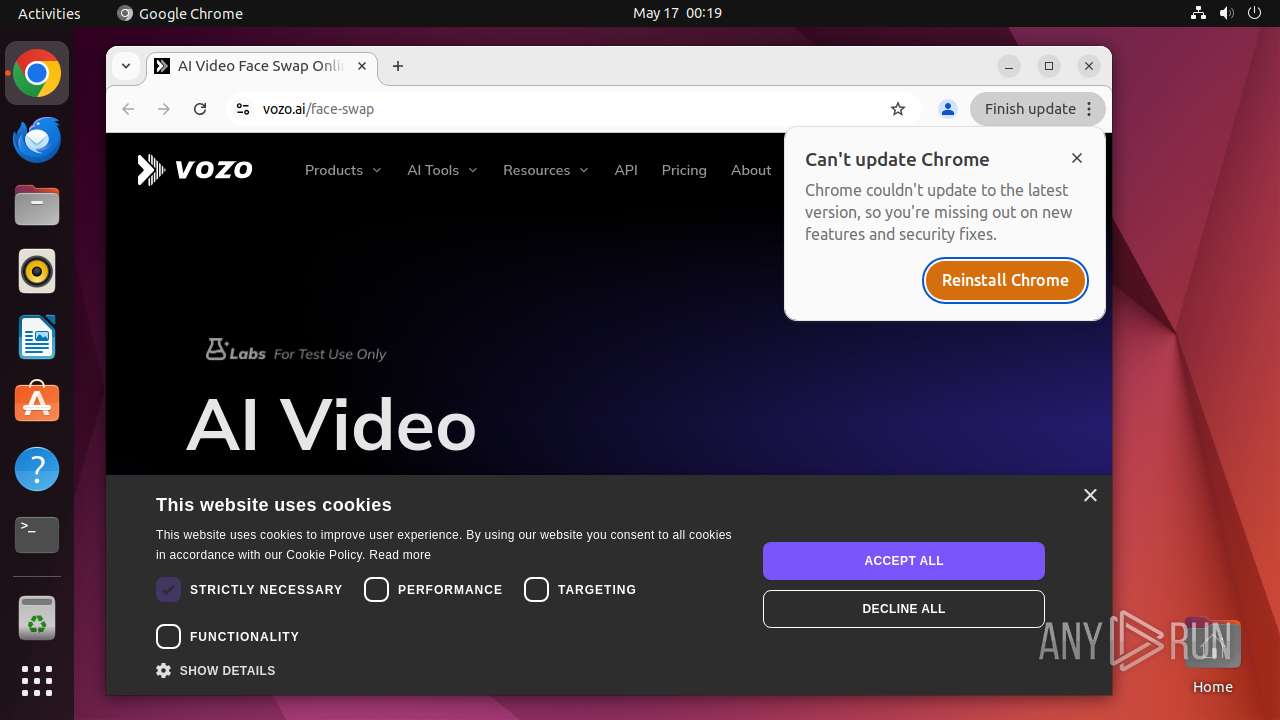Open the Chrome profile avatar
This screenshot has height=720, width=1280.
click(948, 109)
